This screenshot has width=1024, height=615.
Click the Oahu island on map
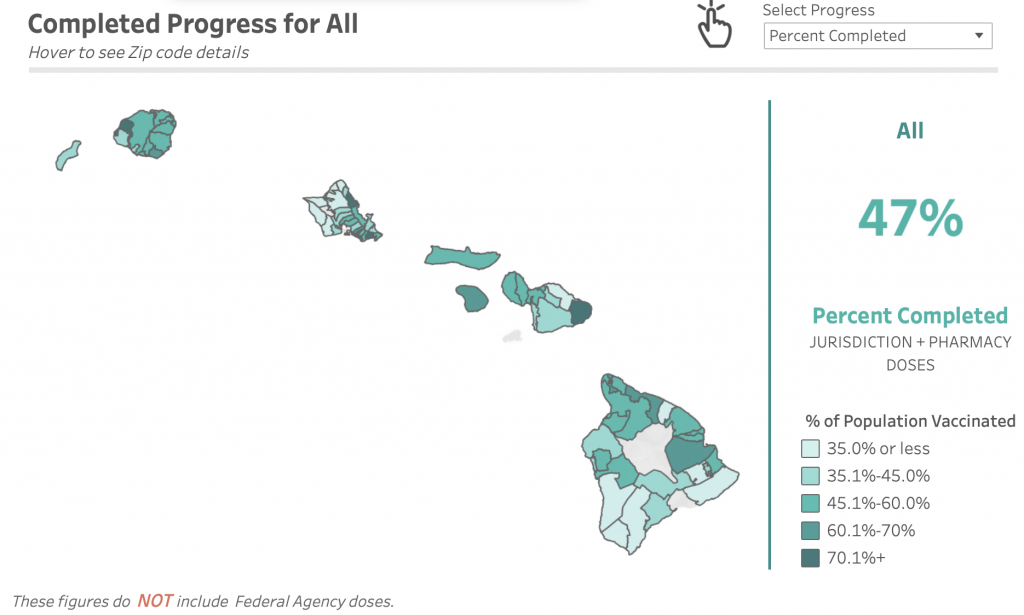tap(341, 212)
